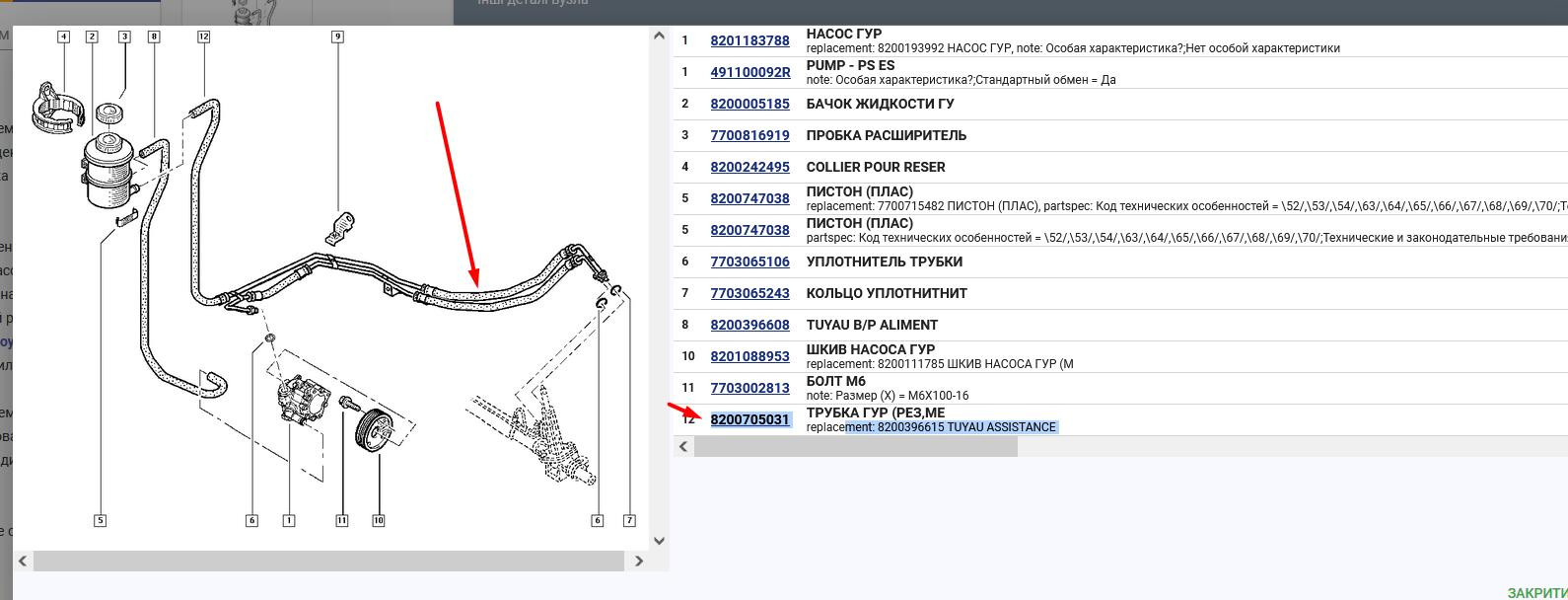The height and width of the screenshot is (600, 1568).
Task: Click part number 7703065106 link
Action: 749,262
